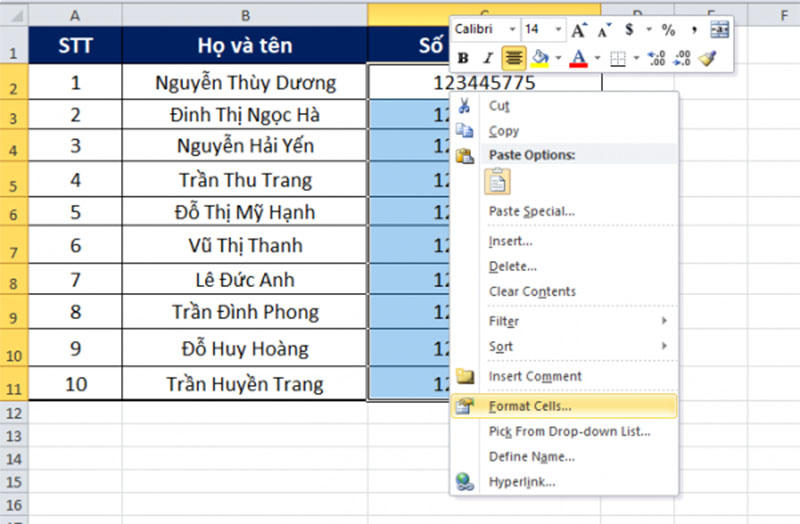This screenshot has height=524, width=800.
Task: Toggle center alignment in mini toolbar
Action: click(514, 58)
